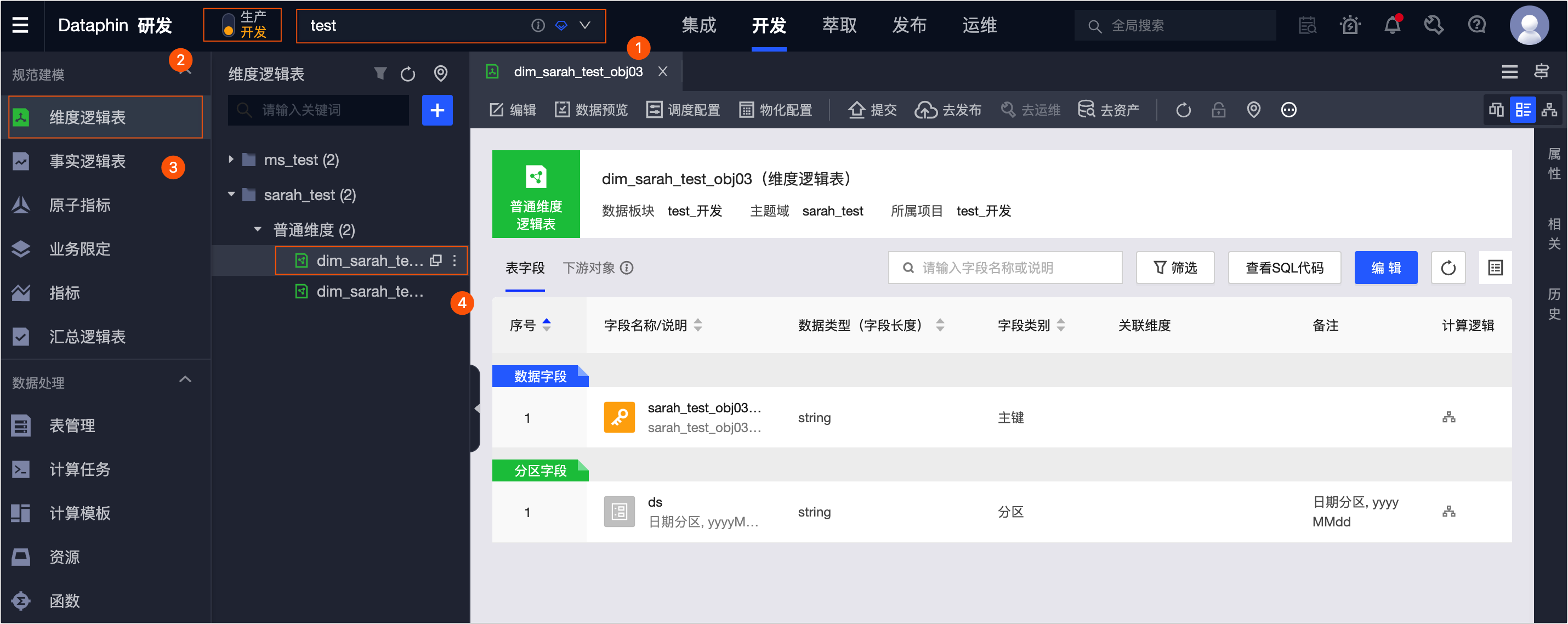Screen dimensions: 1568x624
Task: Click the 查看SQL代码 button
Action: click(x=1284, y=269)
